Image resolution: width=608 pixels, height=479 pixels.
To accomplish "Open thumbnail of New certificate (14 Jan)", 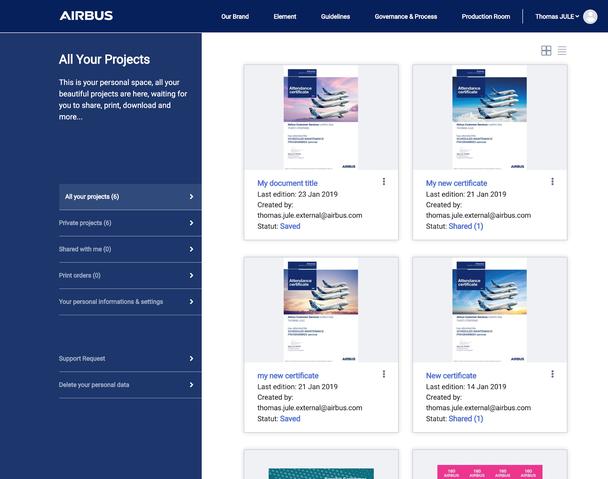I will point(490,310).
